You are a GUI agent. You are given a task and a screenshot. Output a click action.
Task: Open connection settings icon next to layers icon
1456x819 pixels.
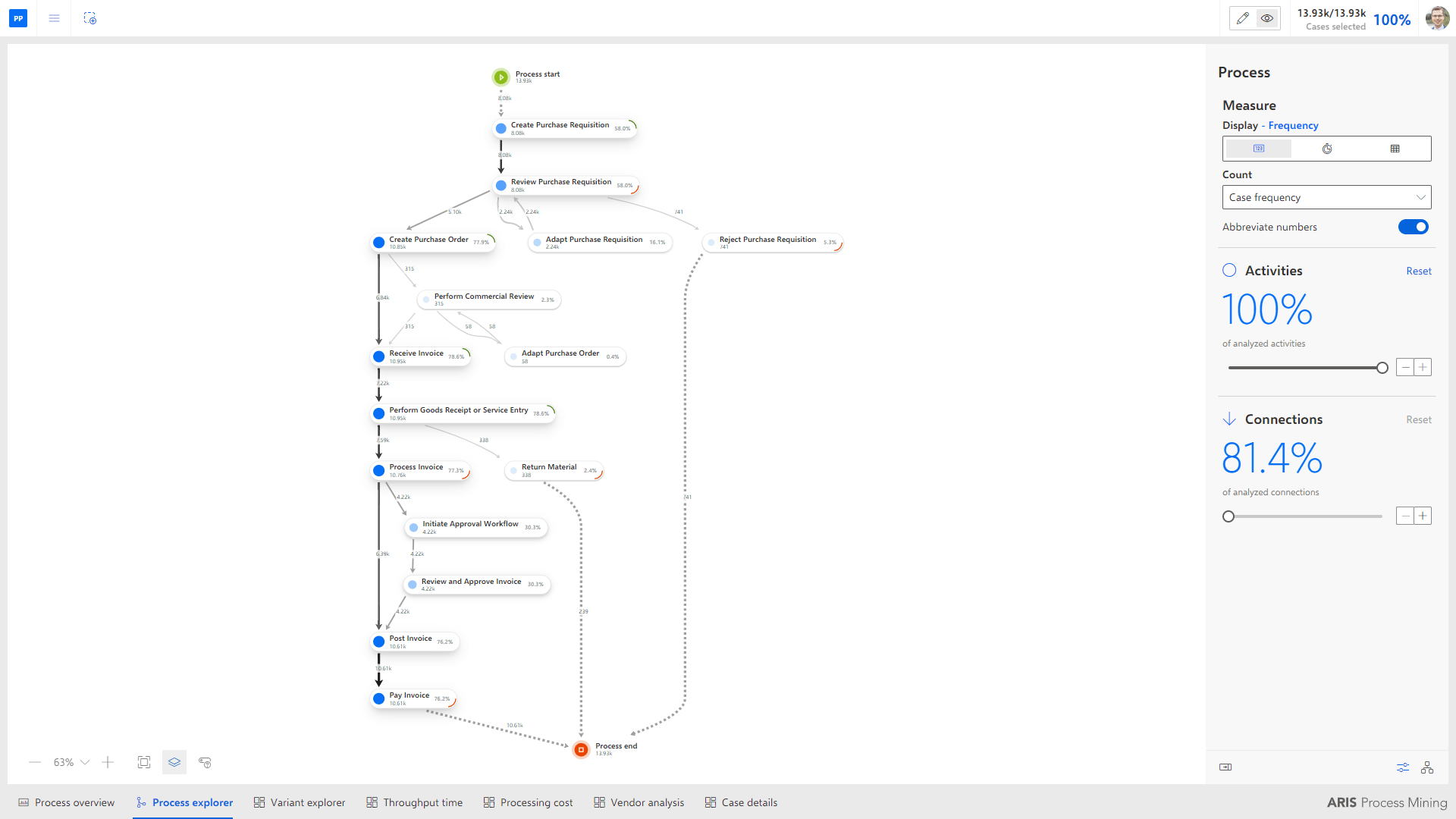coord(204,762)
